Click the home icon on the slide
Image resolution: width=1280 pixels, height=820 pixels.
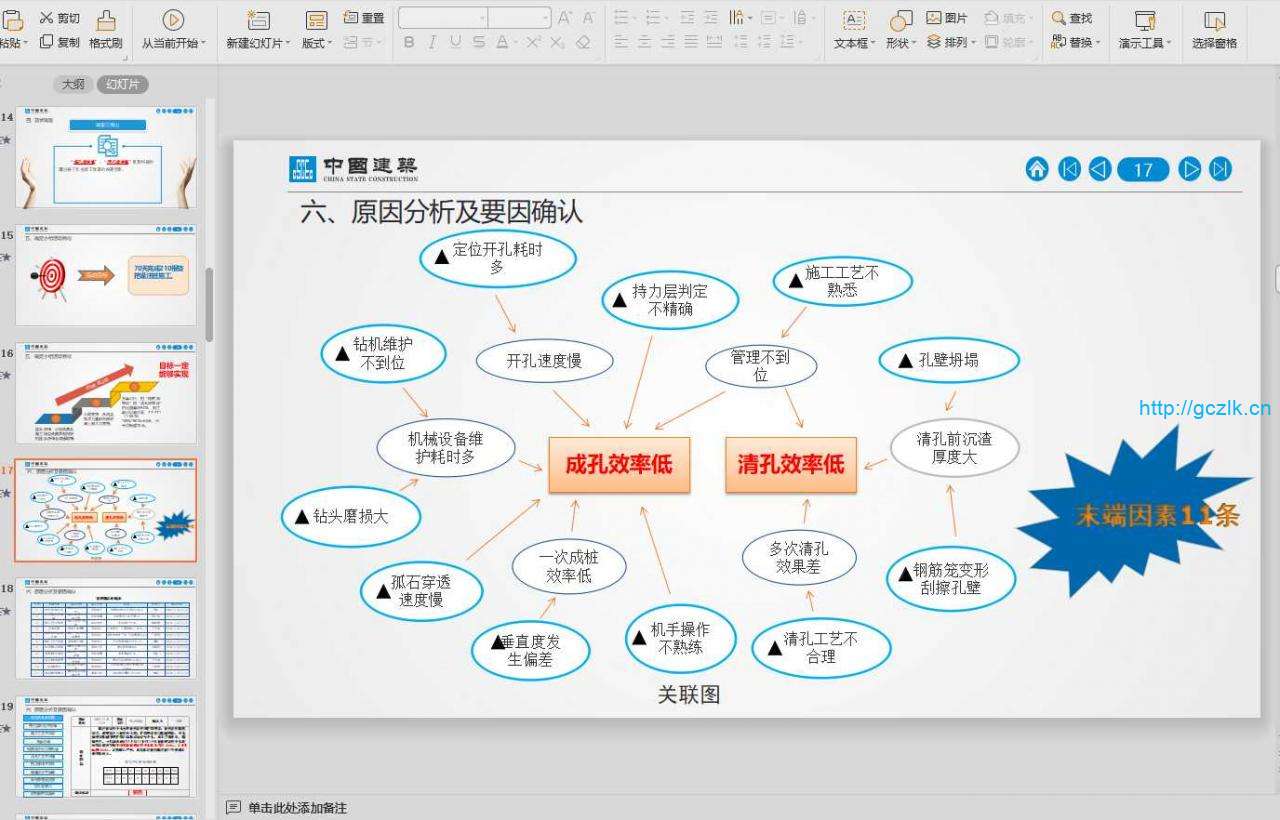1037,169
